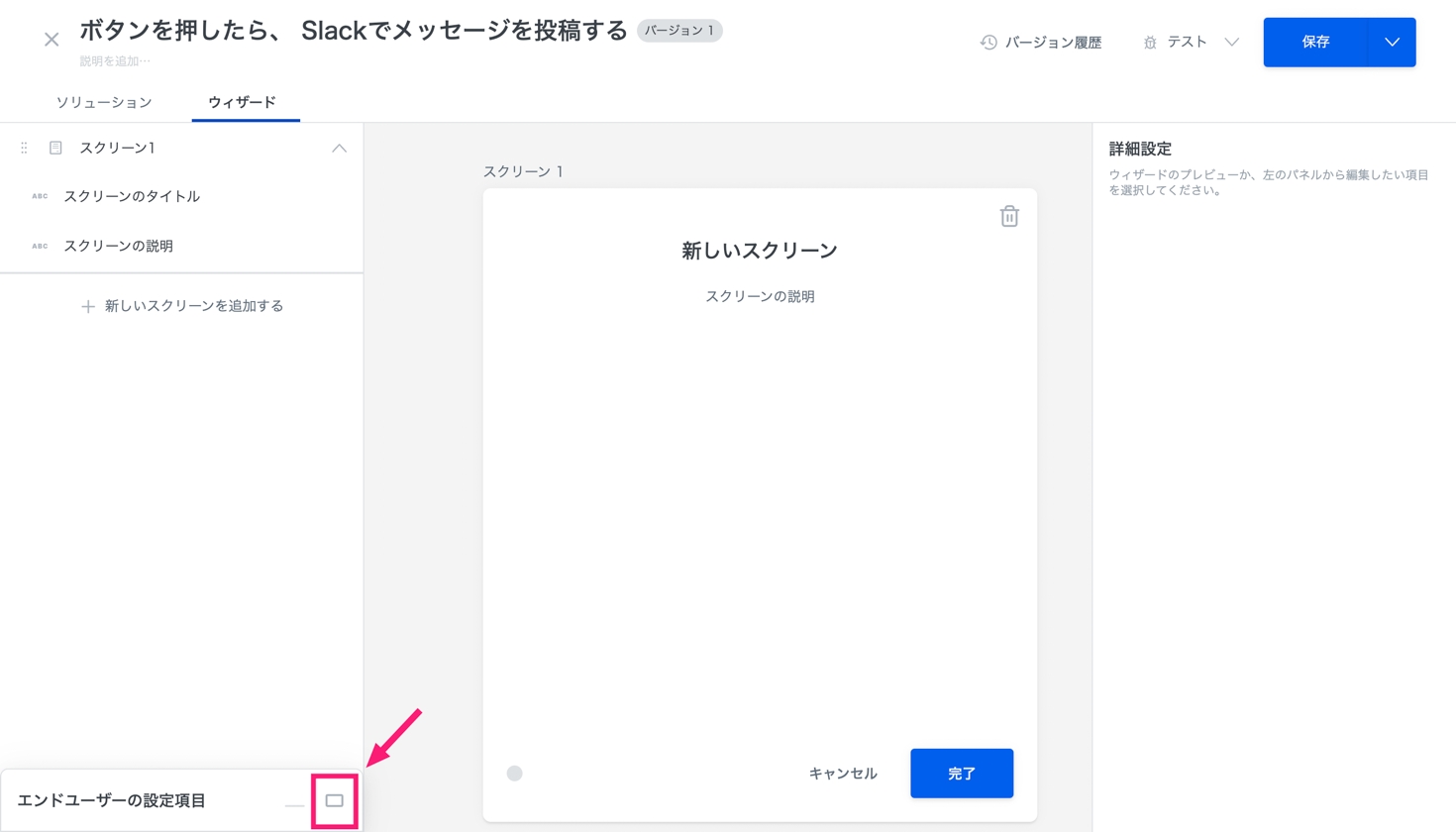Open the テスト dropdown arrow

[1231, 43]
